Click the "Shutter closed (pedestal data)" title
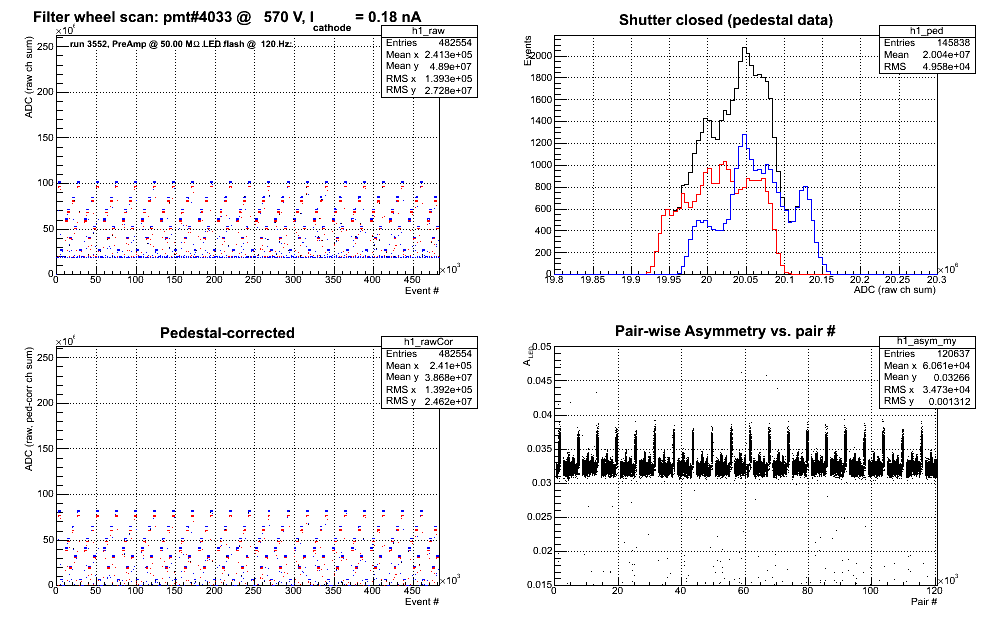This screenshot has width=996, height=622. point(725,20)
